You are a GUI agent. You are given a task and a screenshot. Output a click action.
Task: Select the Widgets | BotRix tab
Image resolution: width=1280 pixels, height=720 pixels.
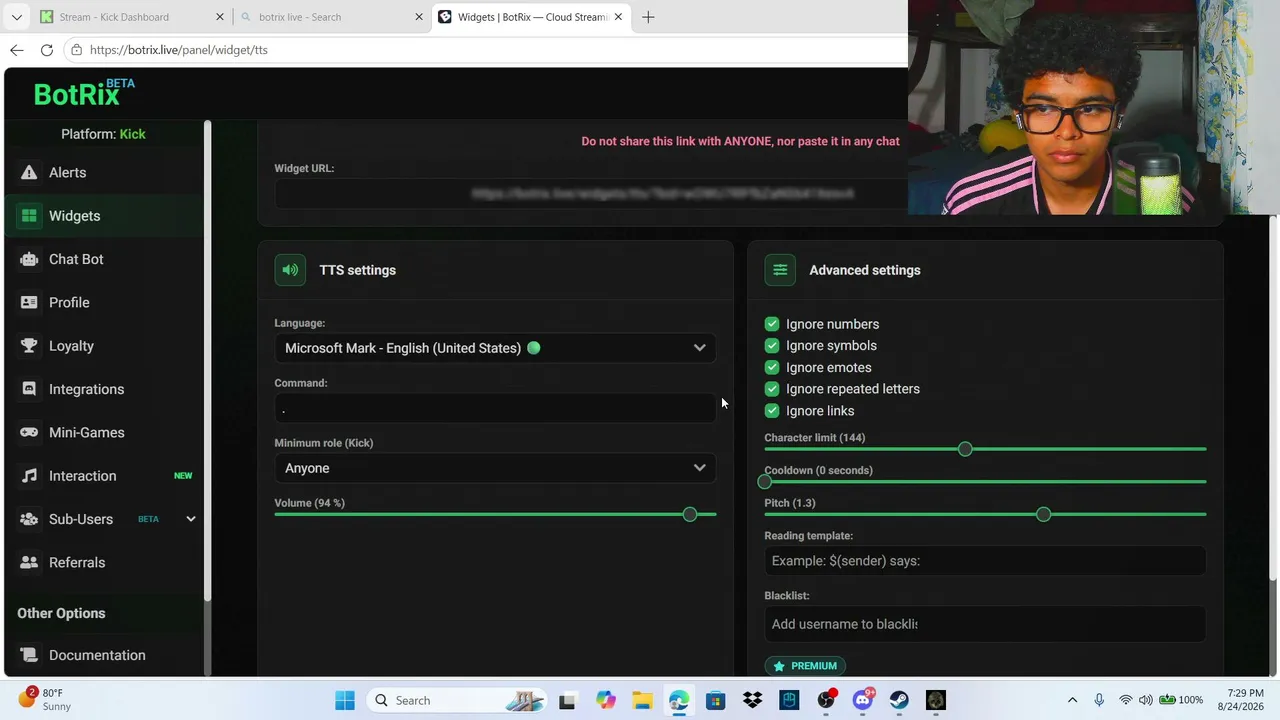pos(532,17)
